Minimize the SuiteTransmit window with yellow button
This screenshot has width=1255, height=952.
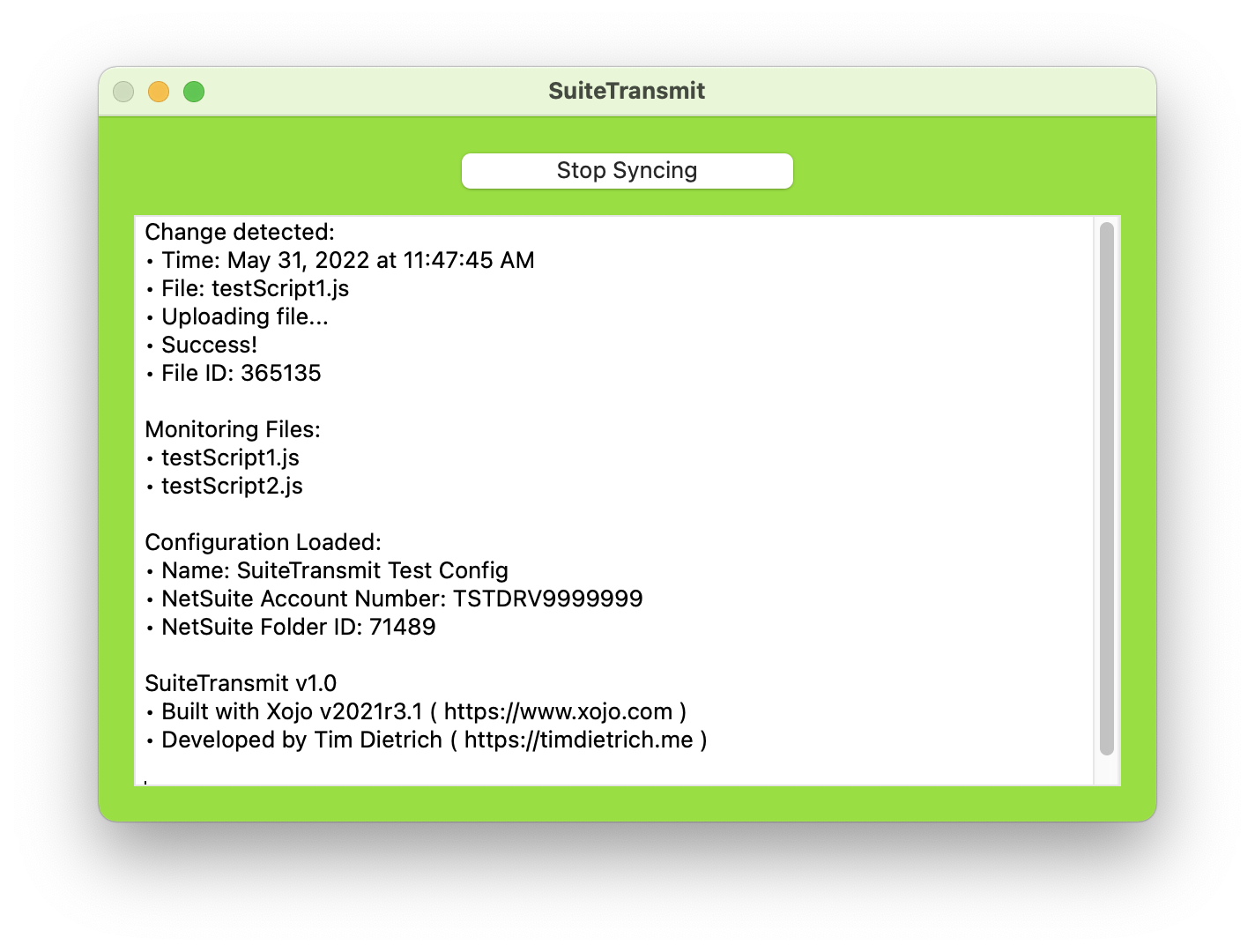159,92
